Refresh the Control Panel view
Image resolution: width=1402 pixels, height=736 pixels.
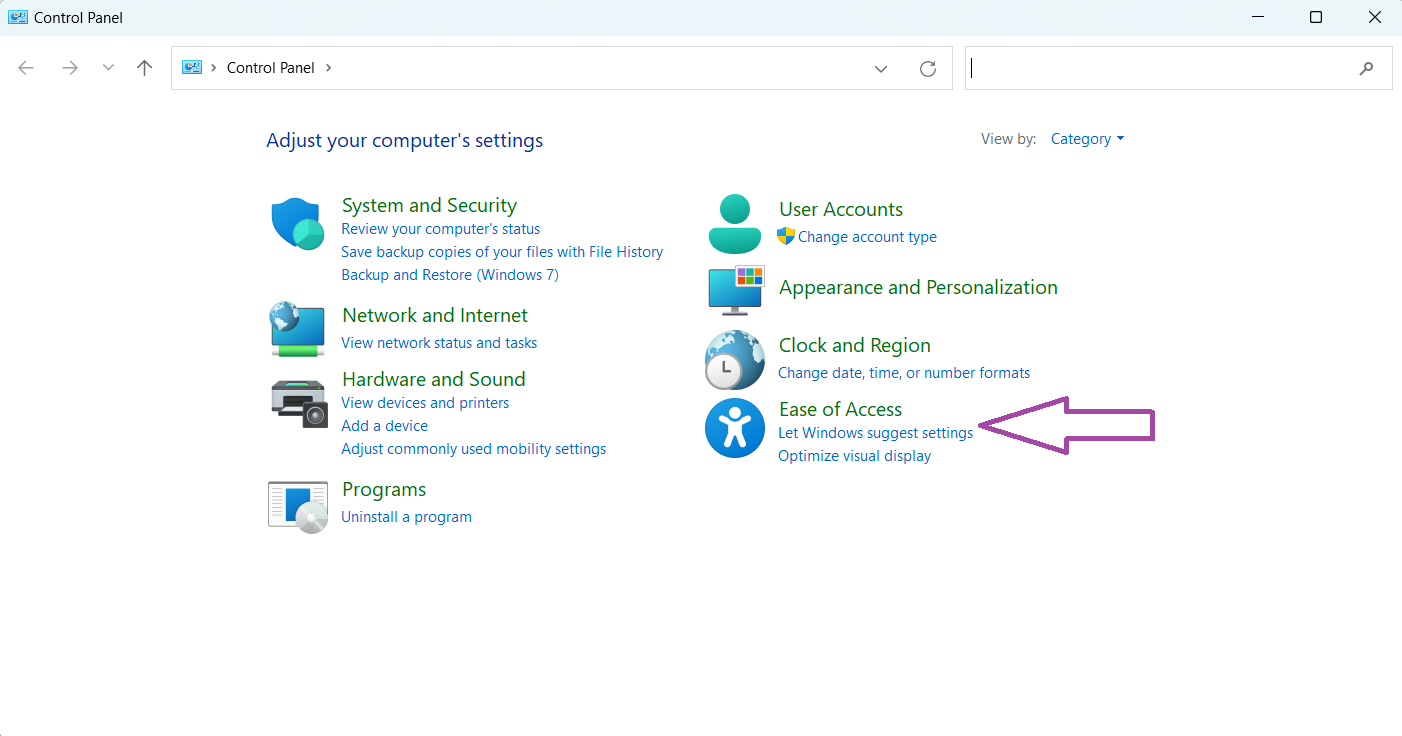928,68
